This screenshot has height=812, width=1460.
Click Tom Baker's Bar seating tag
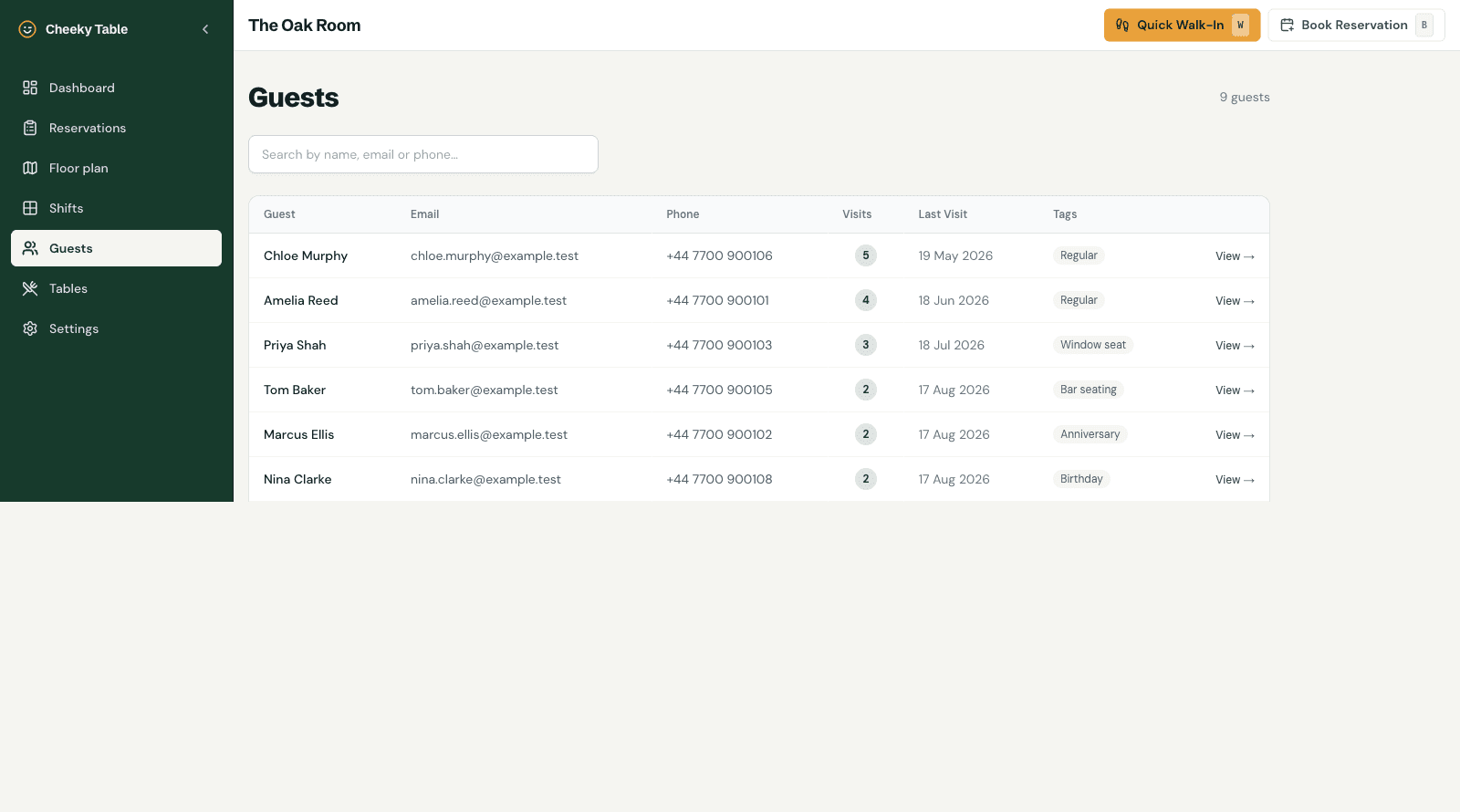pos(1088,390)
